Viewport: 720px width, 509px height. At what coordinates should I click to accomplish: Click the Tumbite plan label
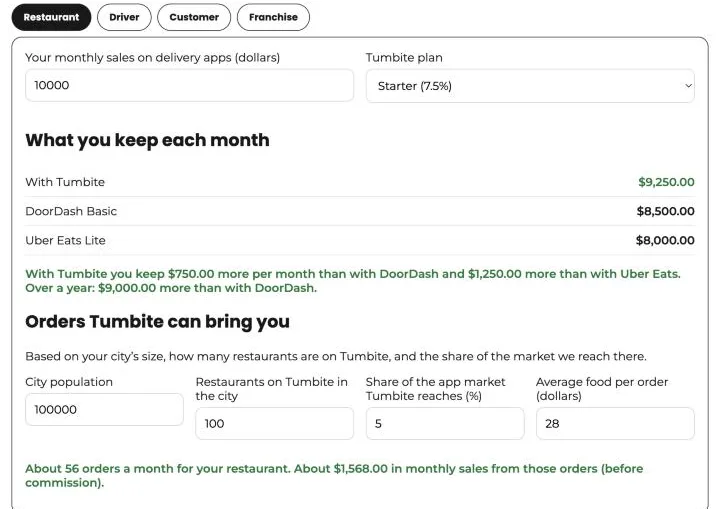[x=404, y=58]
